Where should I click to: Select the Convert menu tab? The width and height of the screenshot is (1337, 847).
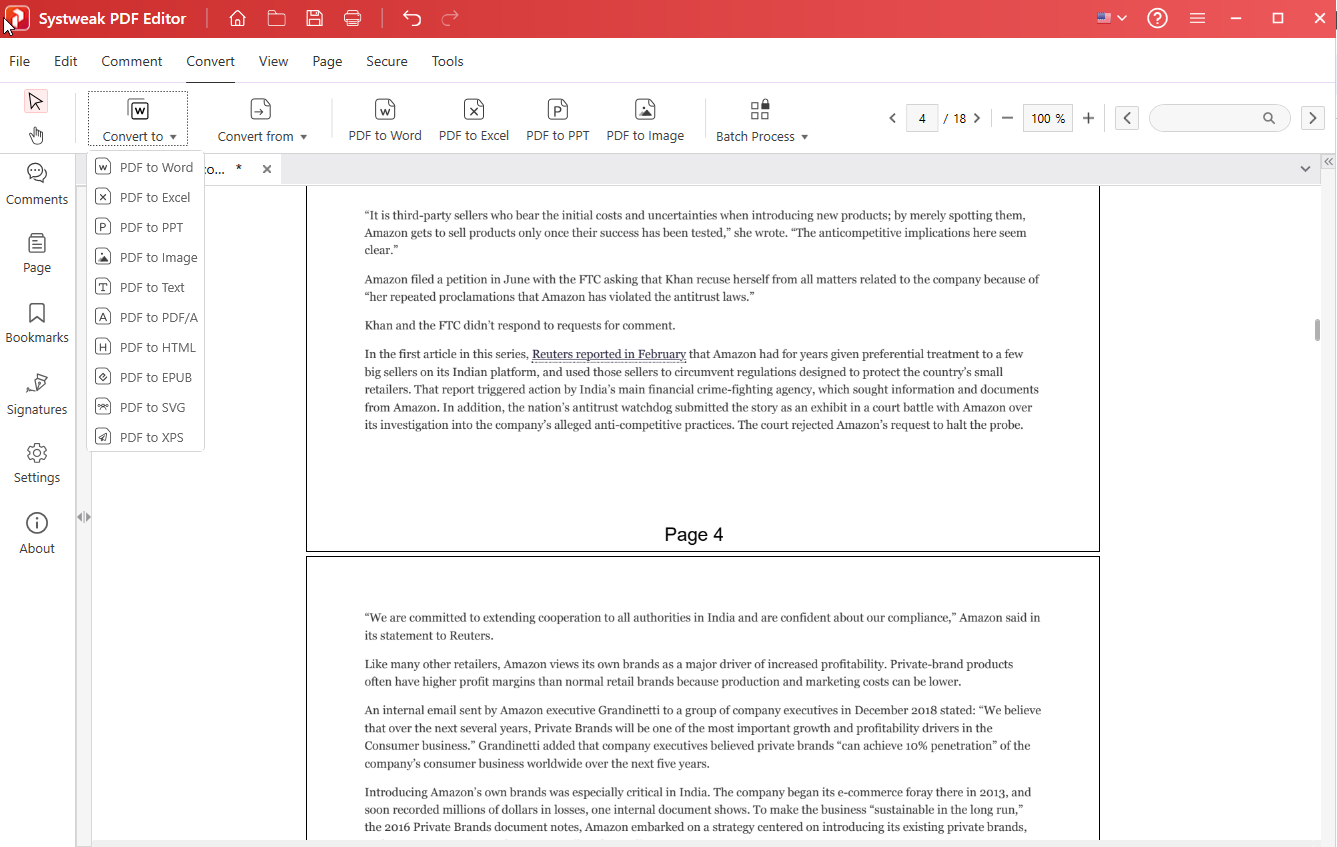[x=210, y=61]
